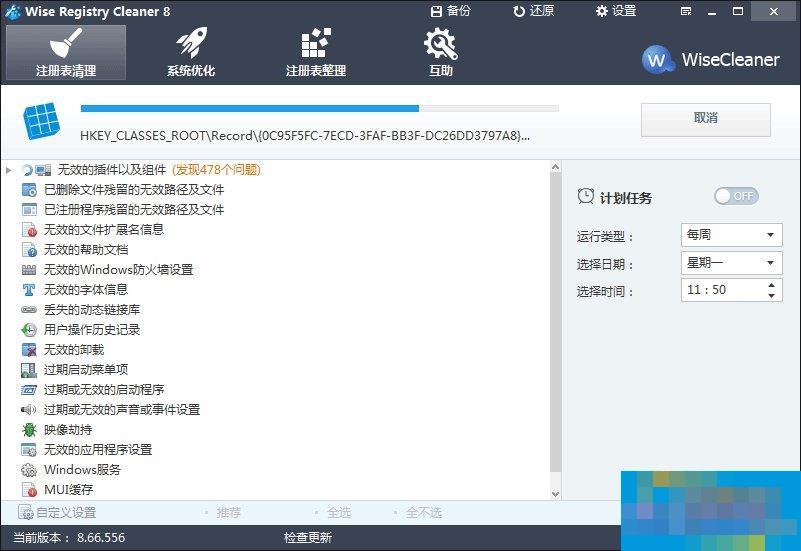The width and height of the screenshot is (801, 551).
Task: Click the feedback icon in title bar
Action: (686, 11)
